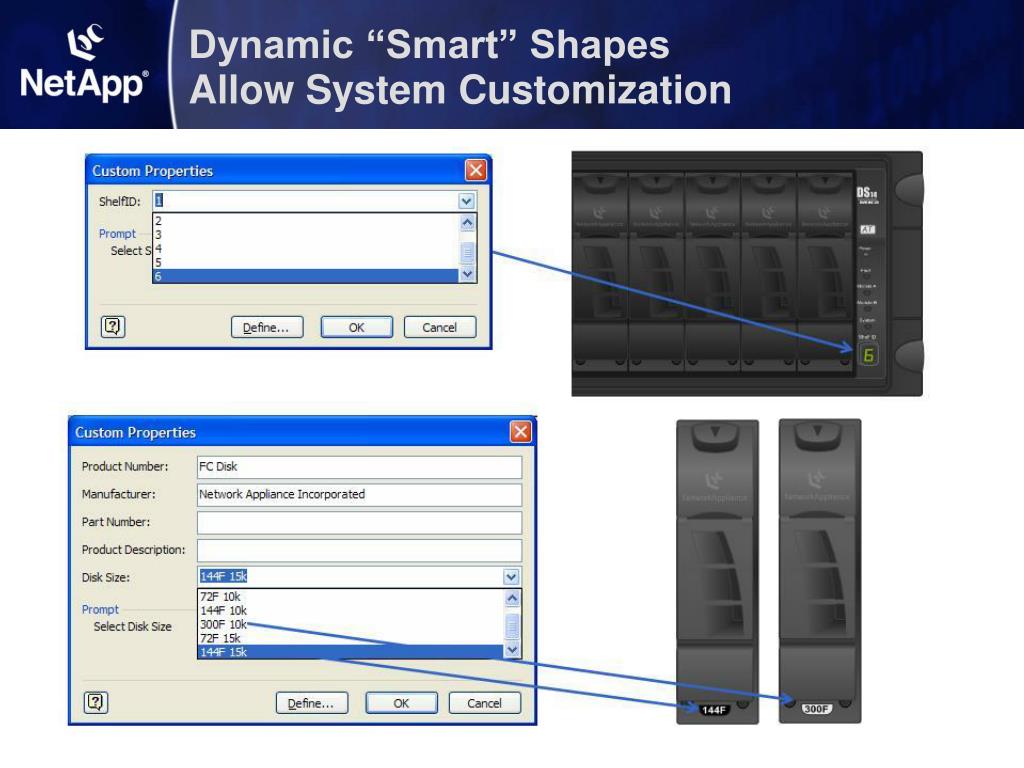This screenshot has height=768, width=1024.
Task: Choose shelf ID 3 from the list
Action: 306,234
